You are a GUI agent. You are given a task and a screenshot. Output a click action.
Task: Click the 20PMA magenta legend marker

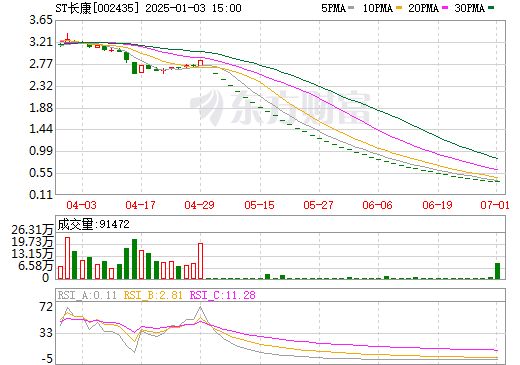[x=445, y=8]
